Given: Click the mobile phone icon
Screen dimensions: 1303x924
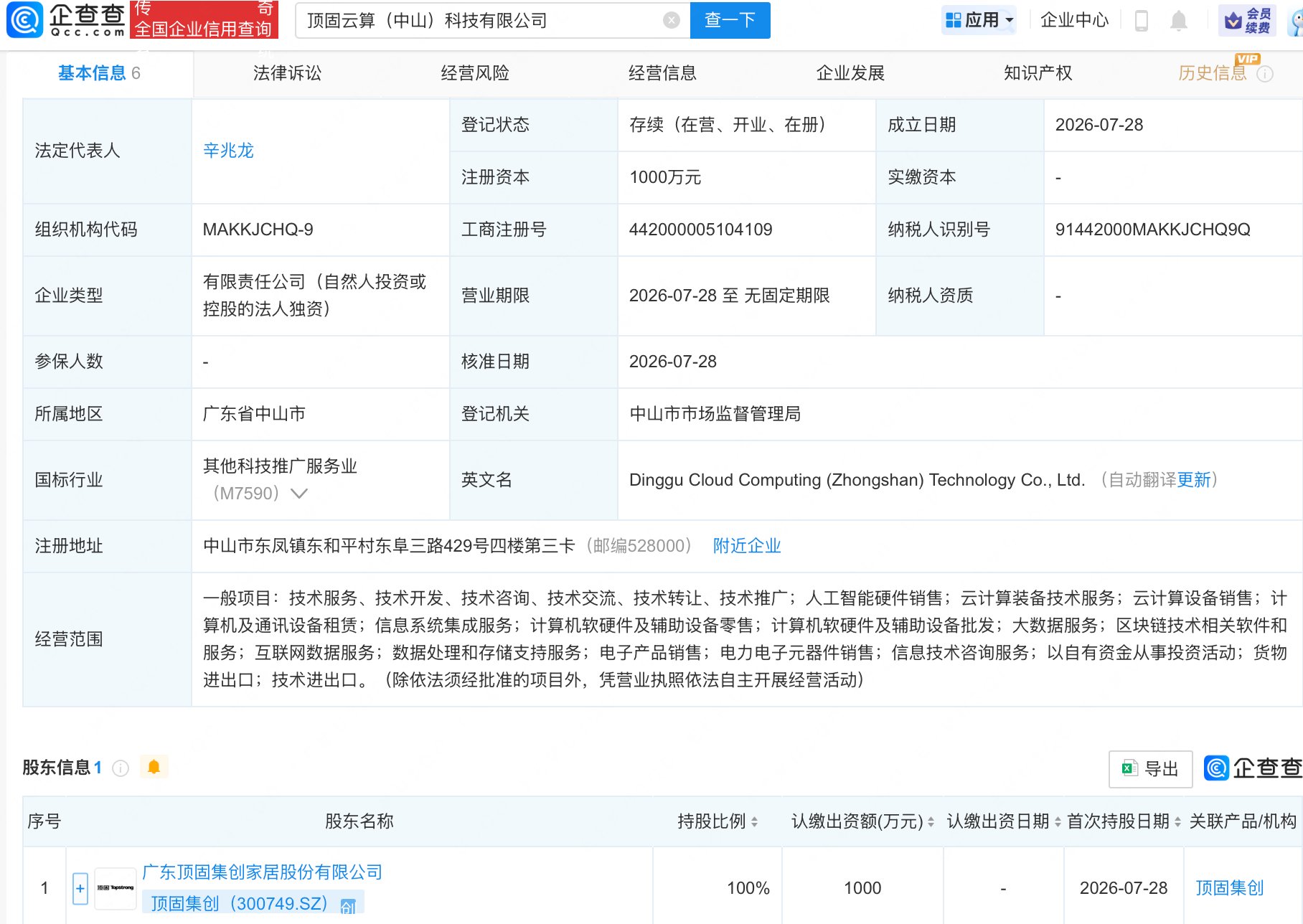Looking at the screenshot, I should tap(1141, 21).
